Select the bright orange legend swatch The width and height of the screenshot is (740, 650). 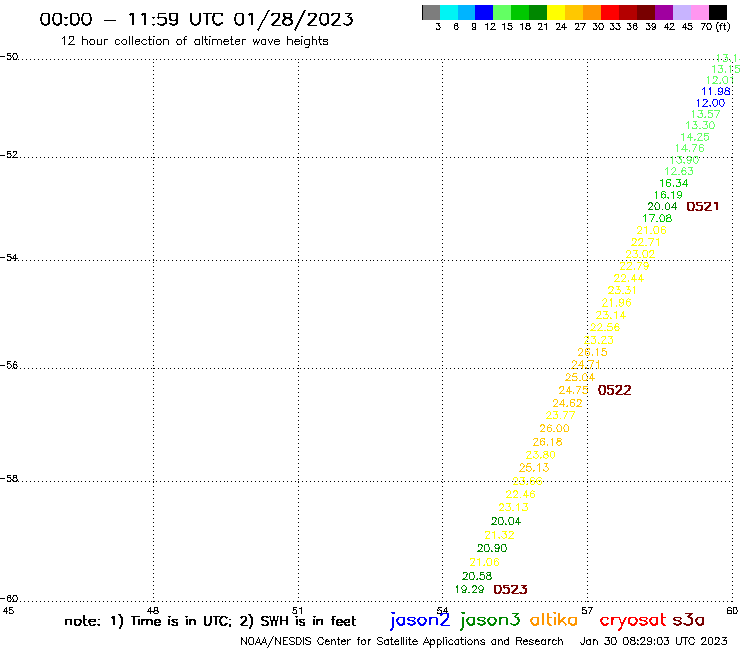coord(592,12)
